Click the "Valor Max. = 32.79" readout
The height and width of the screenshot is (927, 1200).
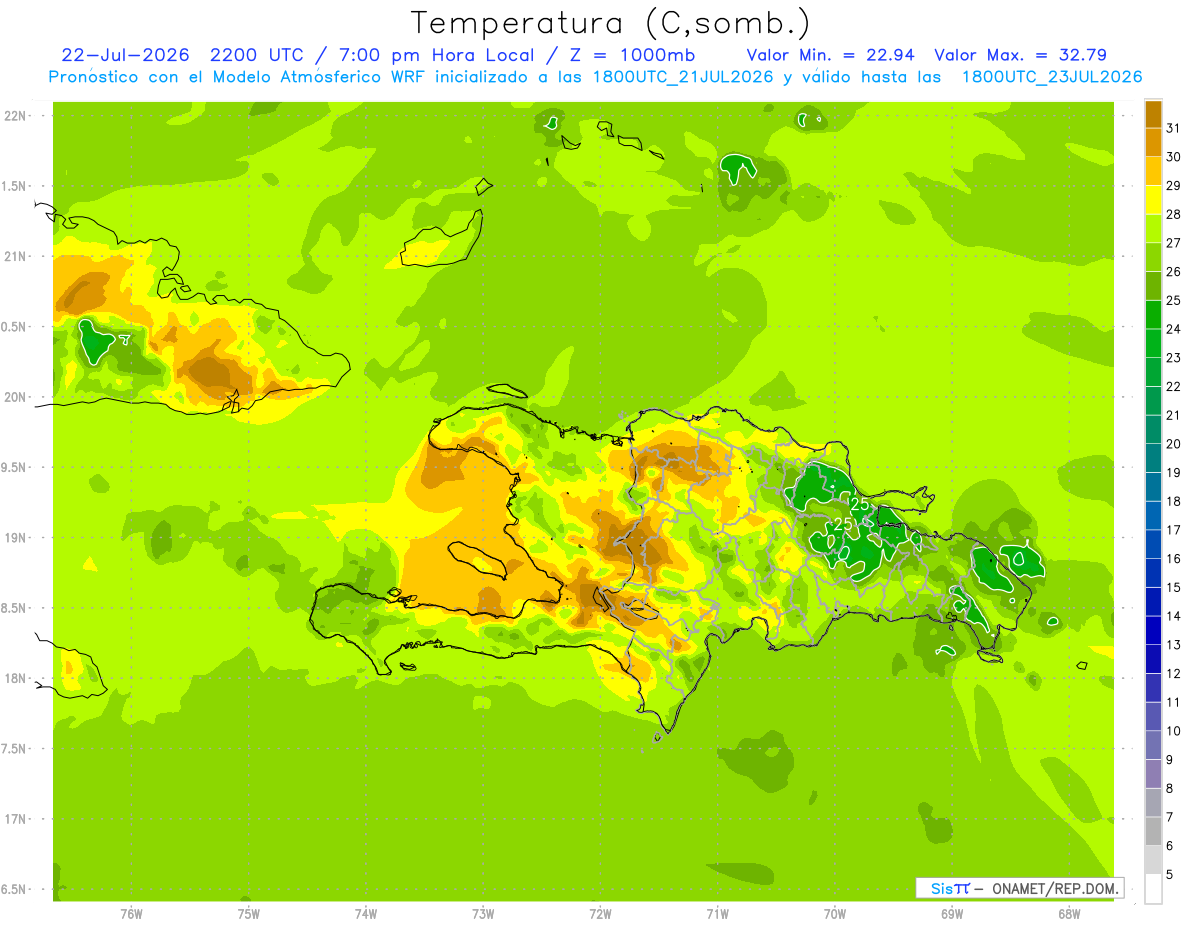[1020, 55]
